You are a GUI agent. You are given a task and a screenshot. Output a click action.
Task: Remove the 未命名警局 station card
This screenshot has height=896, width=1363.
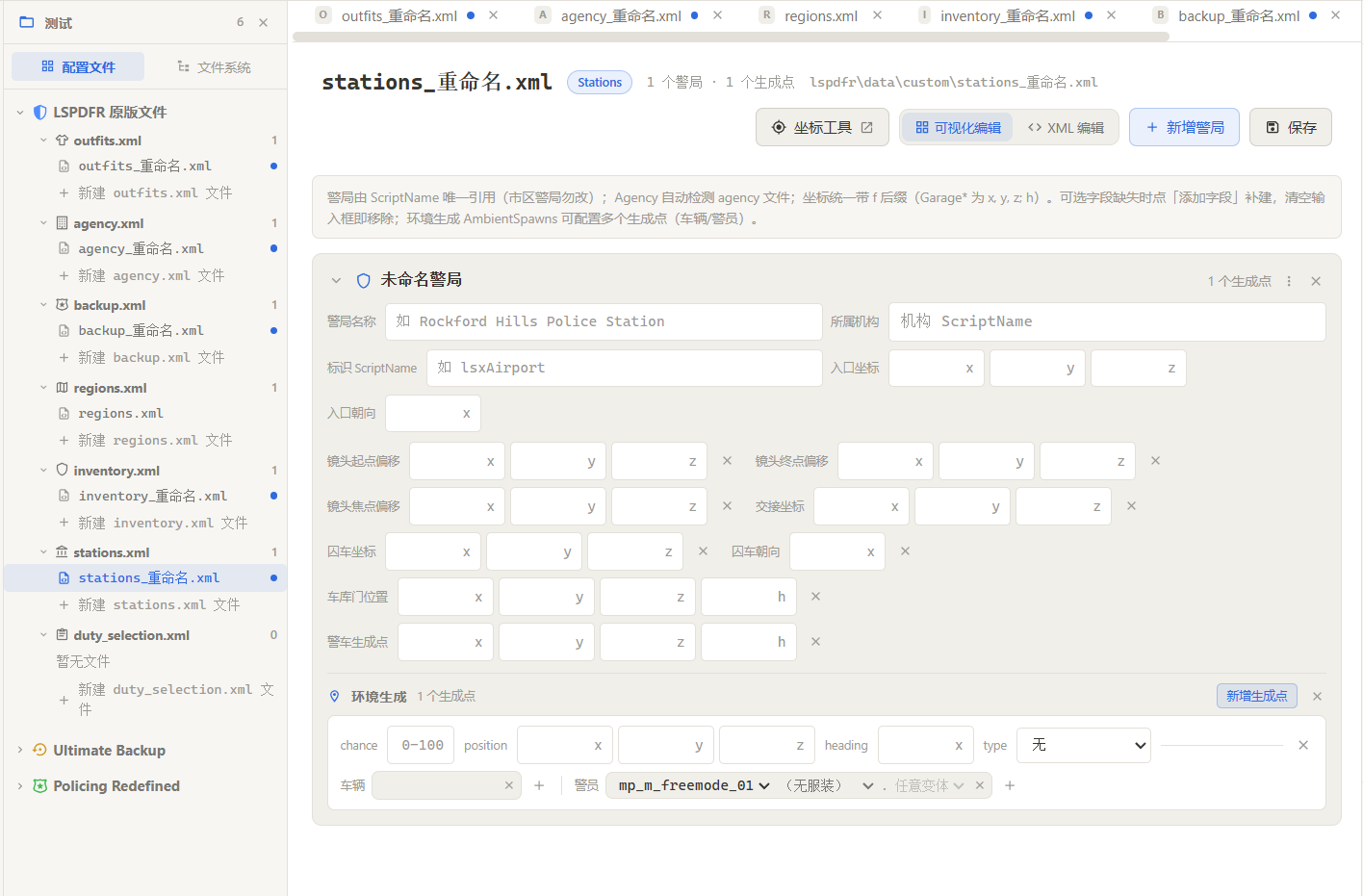click(1316, 281)
